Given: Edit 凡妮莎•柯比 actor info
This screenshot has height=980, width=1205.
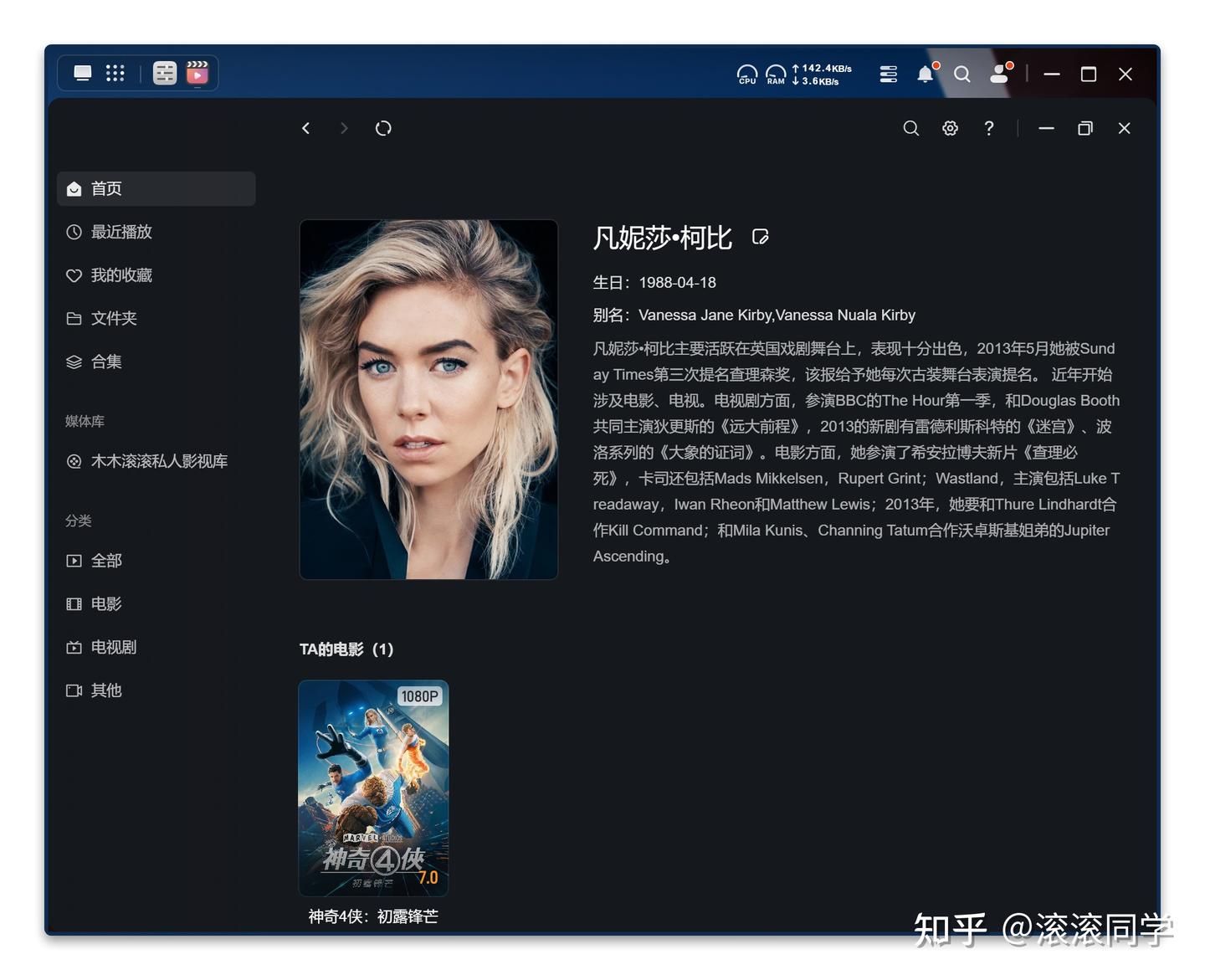Looking at the screenshot, I should pyautogui.click(x=760, y=238).
